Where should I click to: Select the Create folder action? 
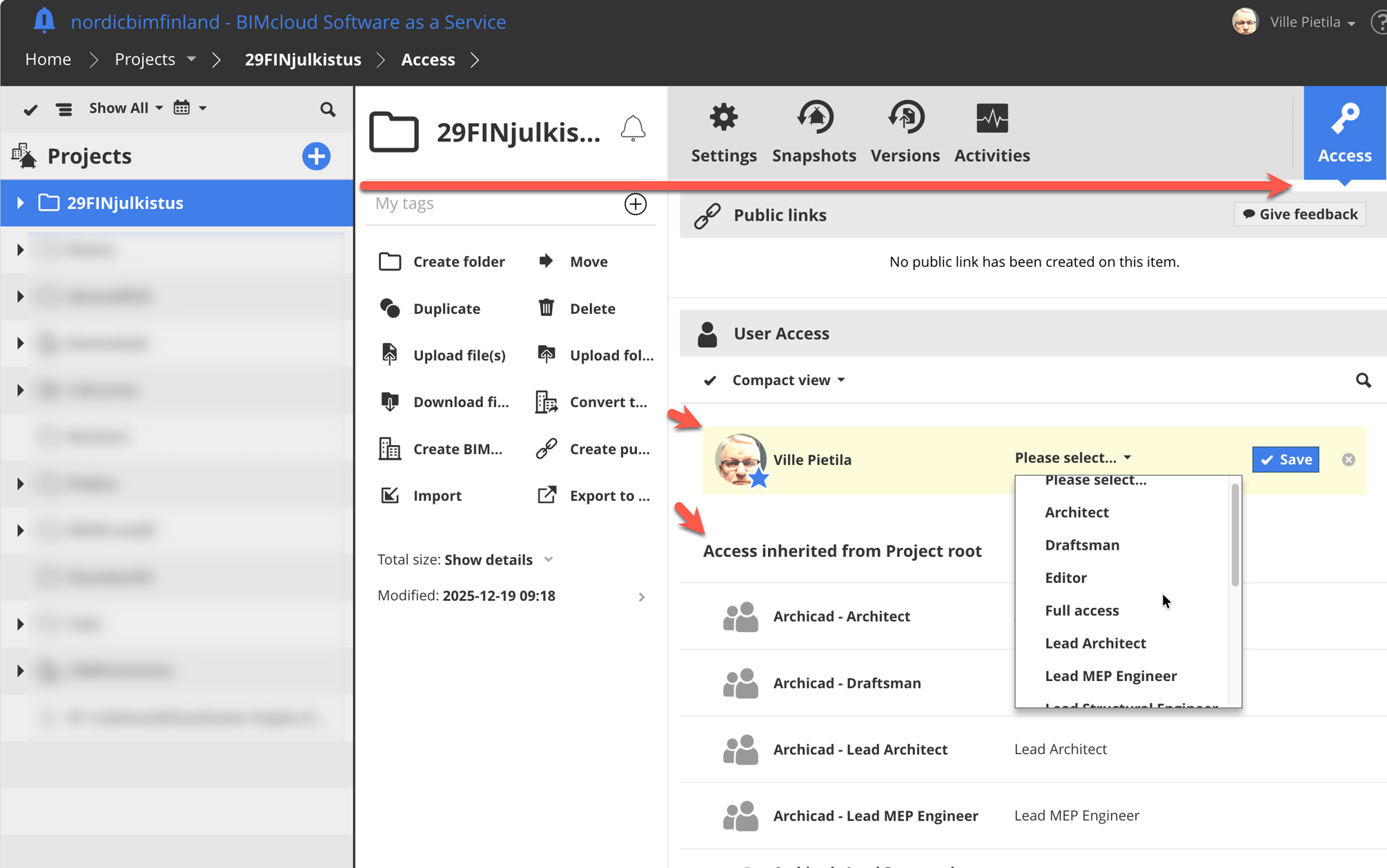[x=459, y=261]
